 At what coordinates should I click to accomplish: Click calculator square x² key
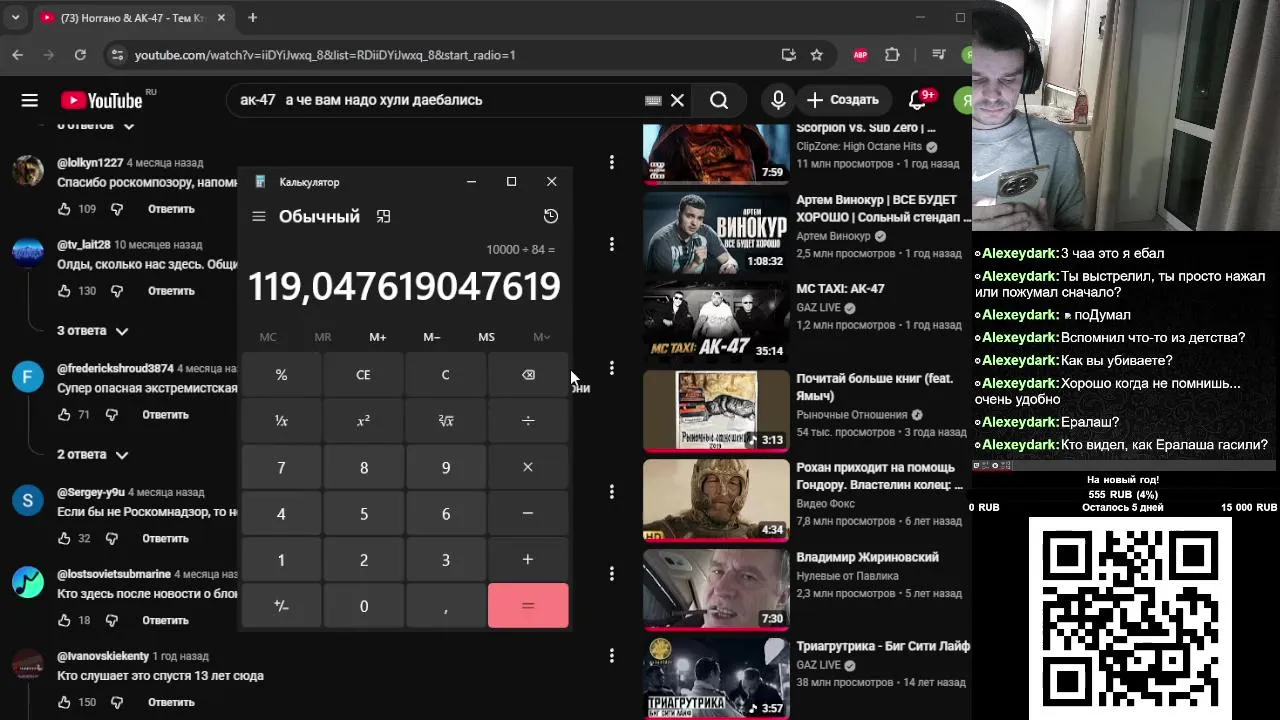tap(363, 421)
